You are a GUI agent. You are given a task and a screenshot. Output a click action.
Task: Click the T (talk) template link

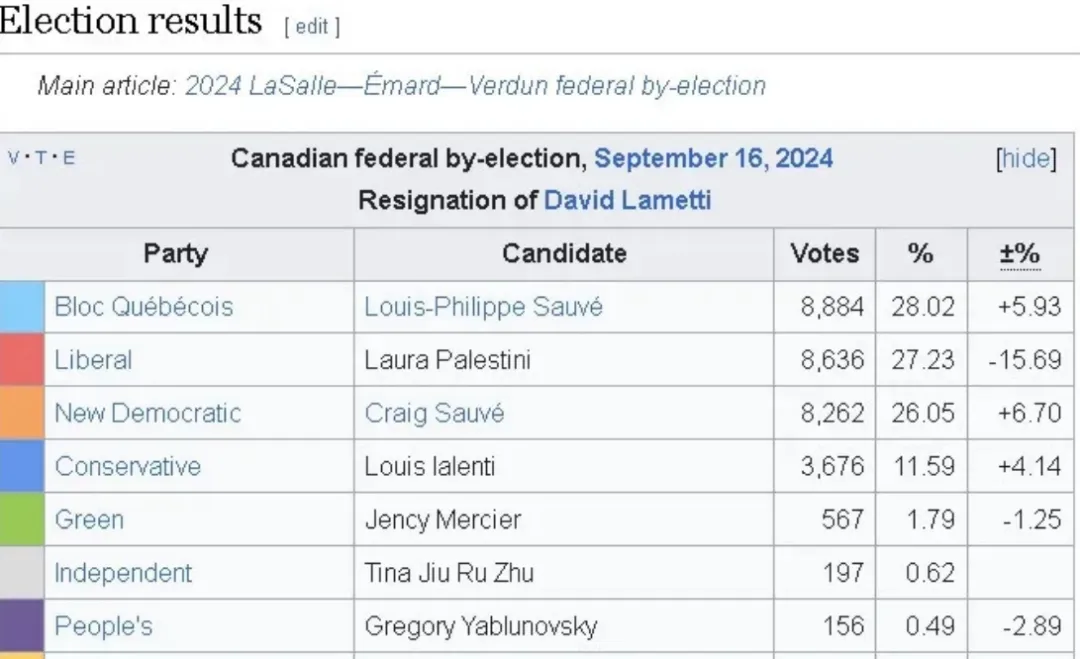[41, 158]
